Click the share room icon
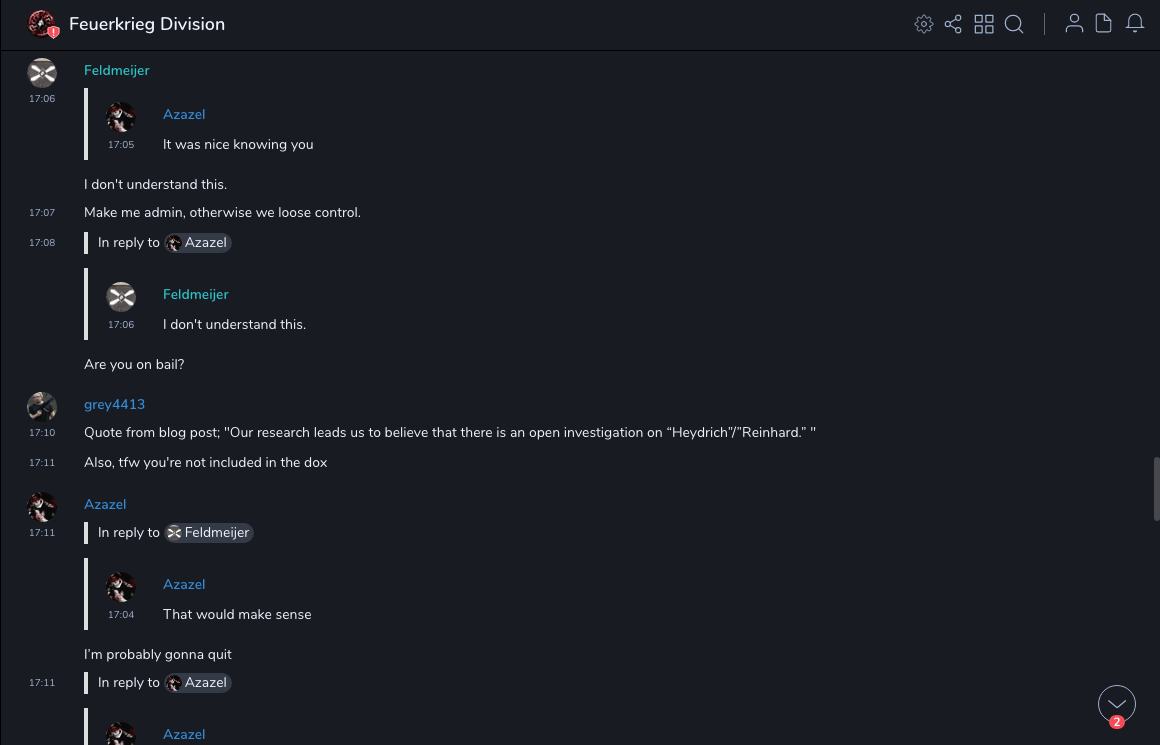Image resolution: width=1160 pixels, height=745 pixels. [953, 24]
